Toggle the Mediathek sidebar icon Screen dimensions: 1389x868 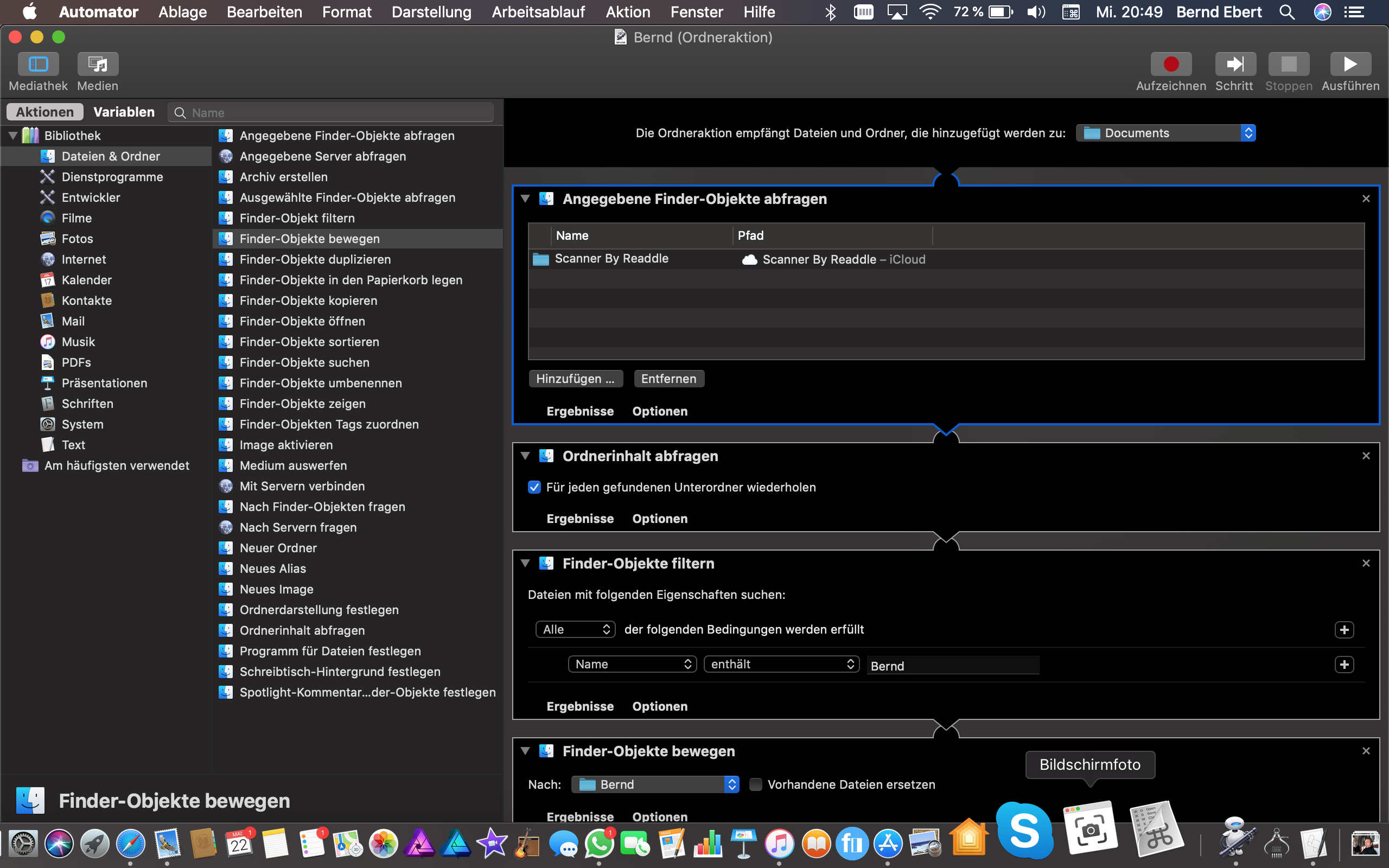point(38,65)
